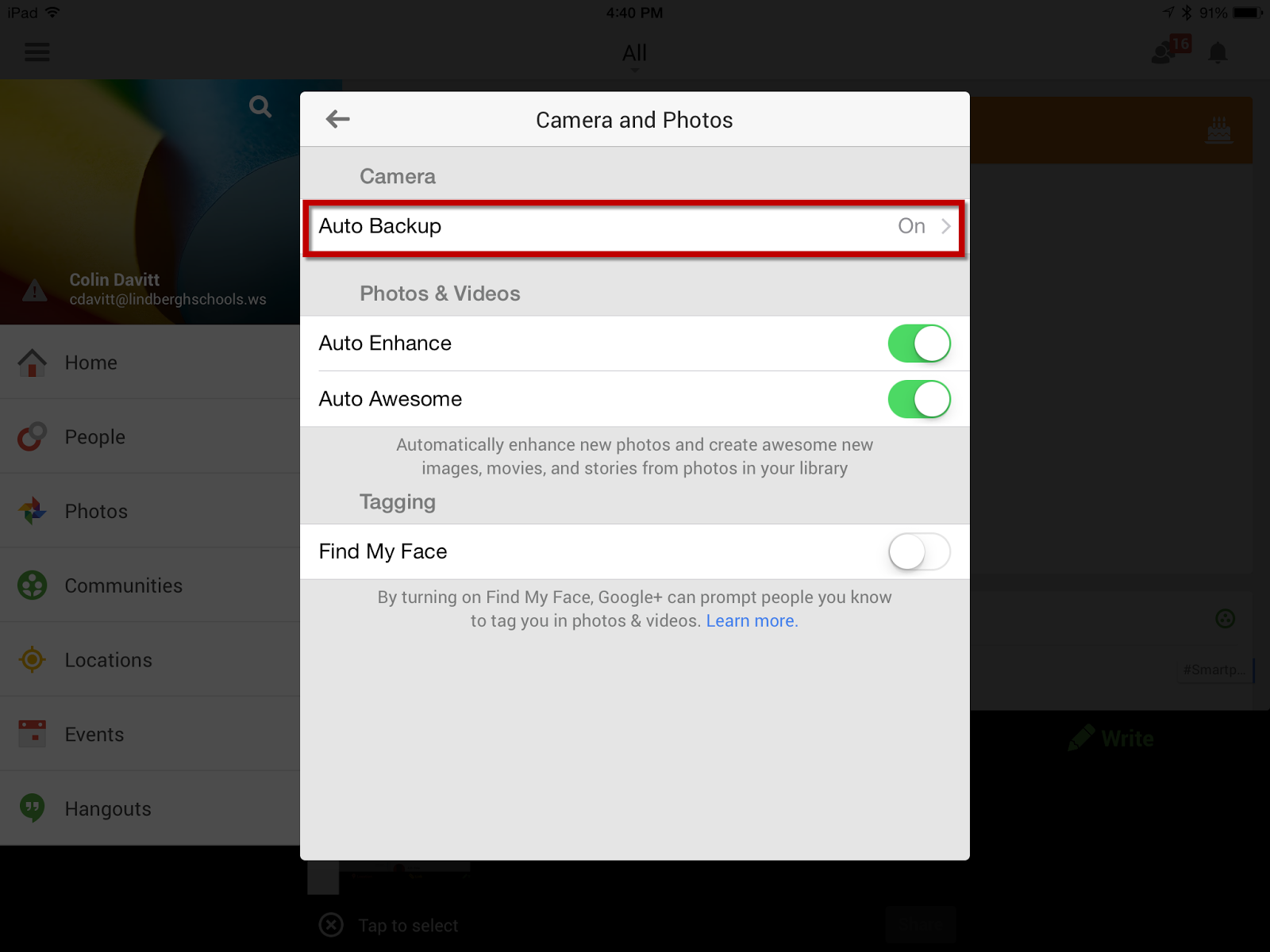The width and height of the screenshot is (1270, 952).
Task: Go back using the arrow in Camera and Photos
Action: point(337,119)
